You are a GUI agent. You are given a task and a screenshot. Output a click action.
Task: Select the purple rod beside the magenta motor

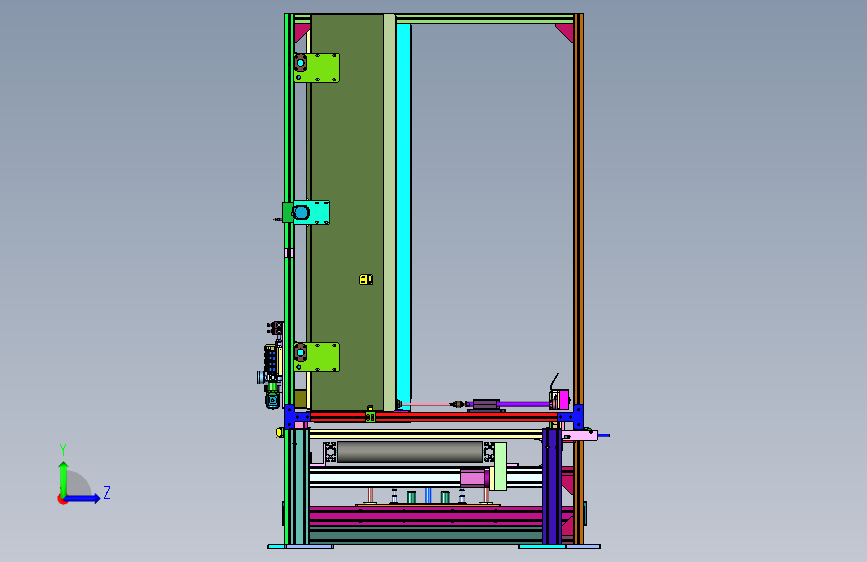(x=524, y=404)
